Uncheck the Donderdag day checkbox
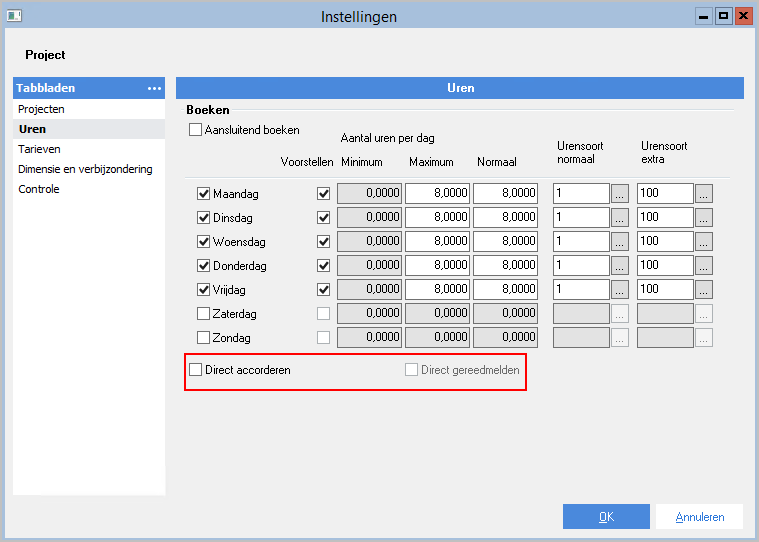759x542 pixels. coord(203,266)
